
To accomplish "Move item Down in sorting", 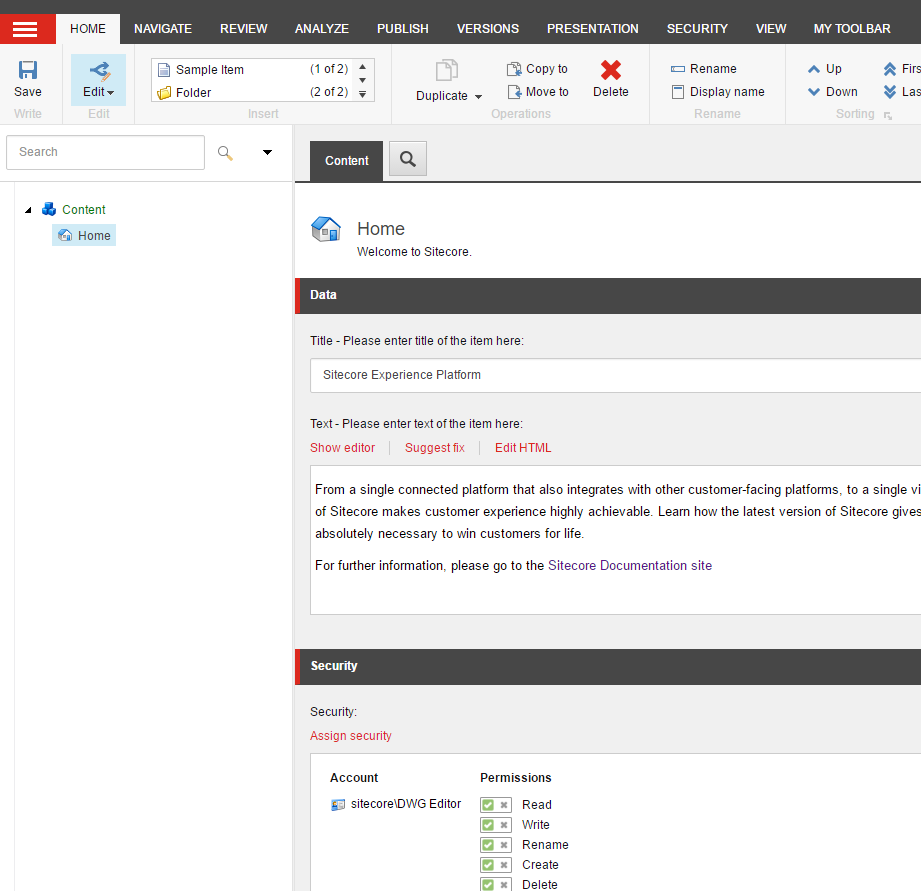I will tap(833, 92).
